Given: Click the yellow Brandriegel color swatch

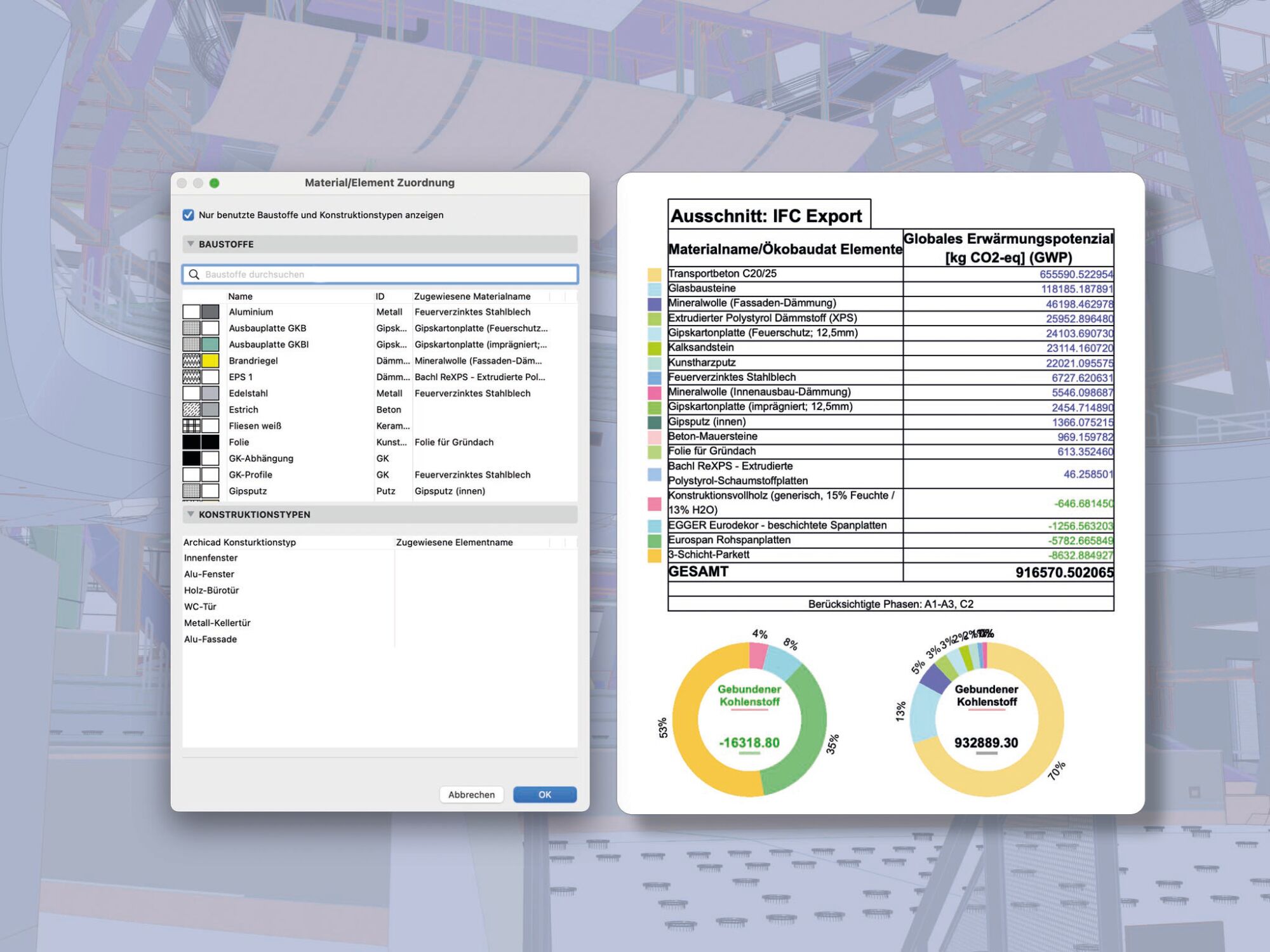Looking at the screenshot, I should [210, 360].
